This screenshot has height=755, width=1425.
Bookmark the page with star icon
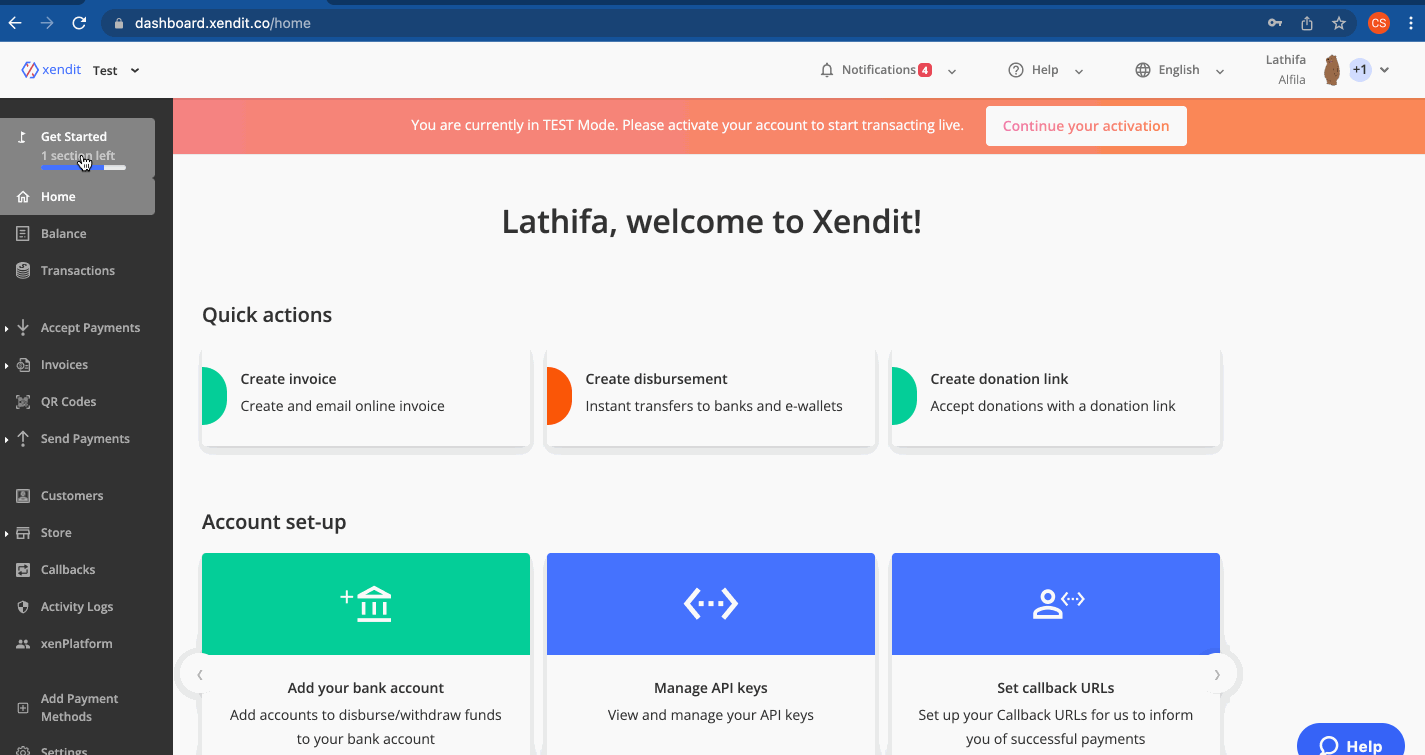[1339, 23]
